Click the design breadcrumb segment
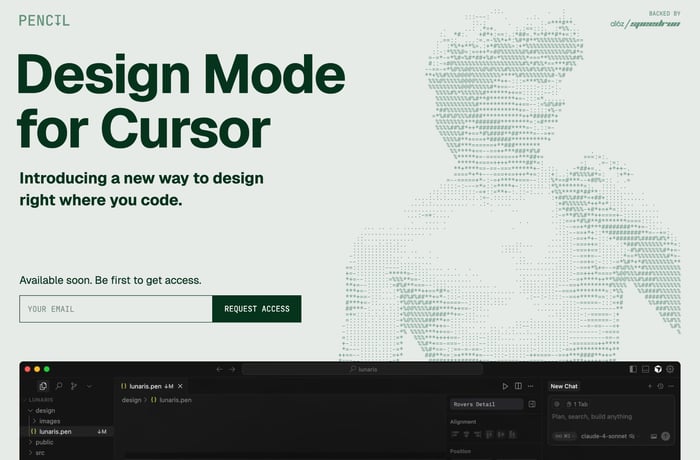 tap(131, 400)
